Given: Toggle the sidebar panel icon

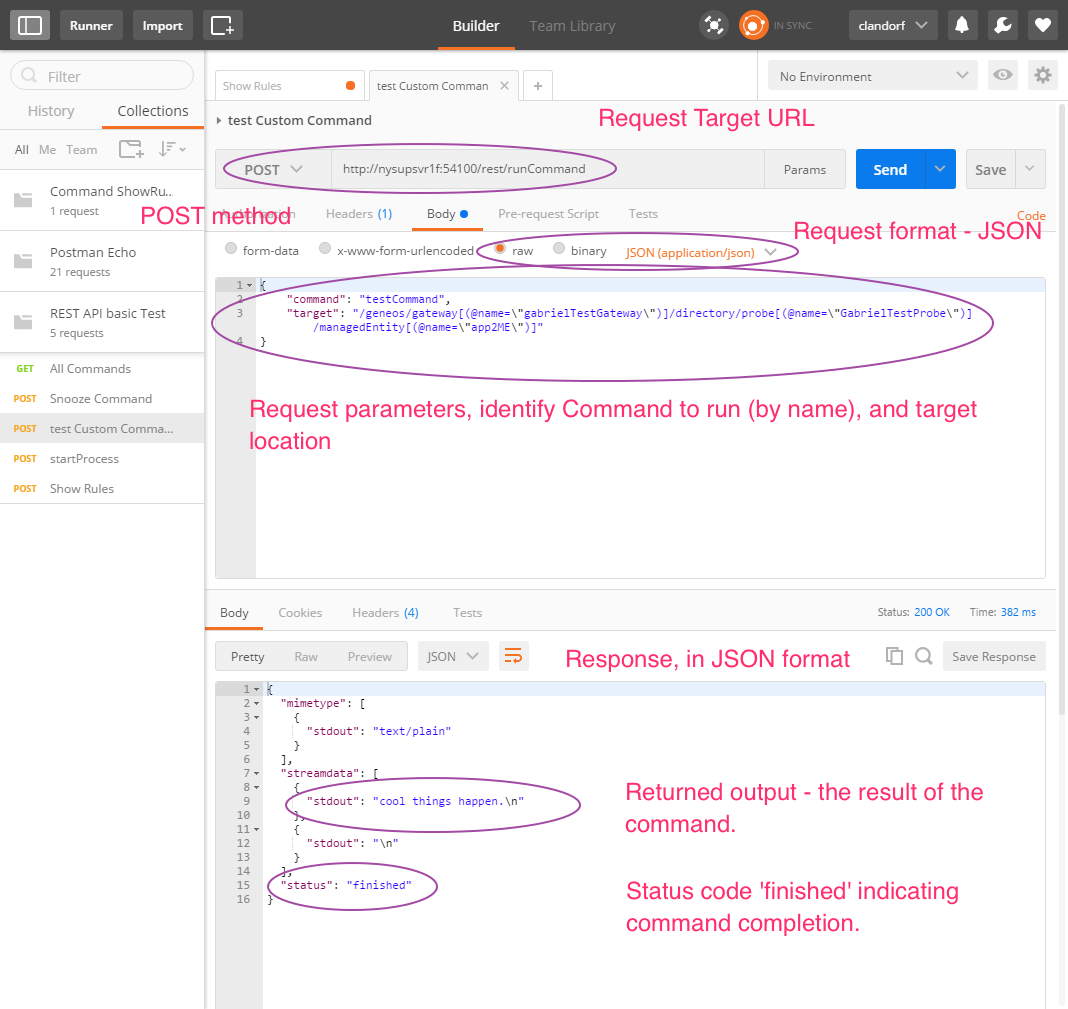Looking at the screenshot, I should (x=30, y=25).
